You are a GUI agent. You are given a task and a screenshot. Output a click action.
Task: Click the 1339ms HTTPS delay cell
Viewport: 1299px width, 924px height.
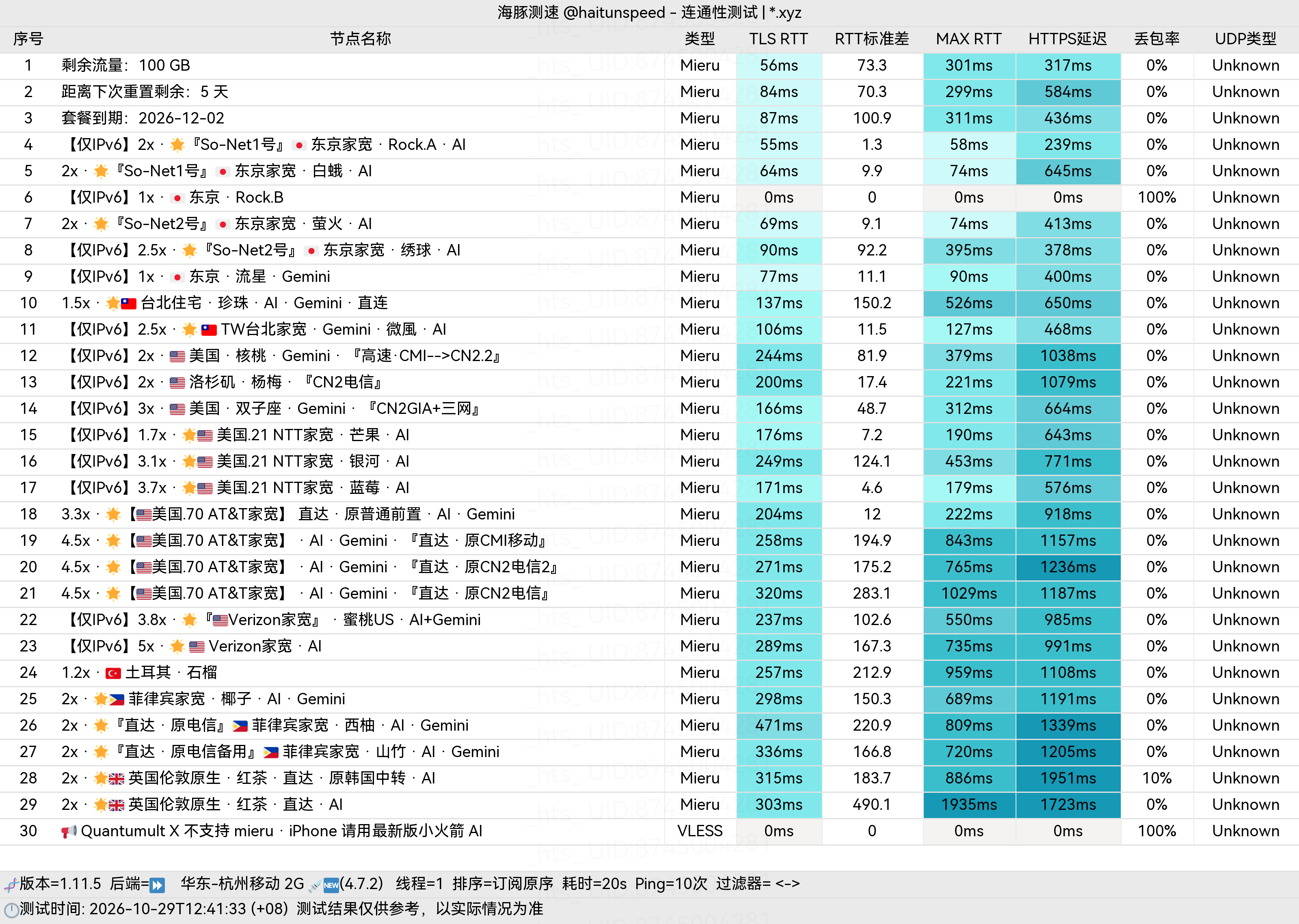click(x=1068, y=725)
